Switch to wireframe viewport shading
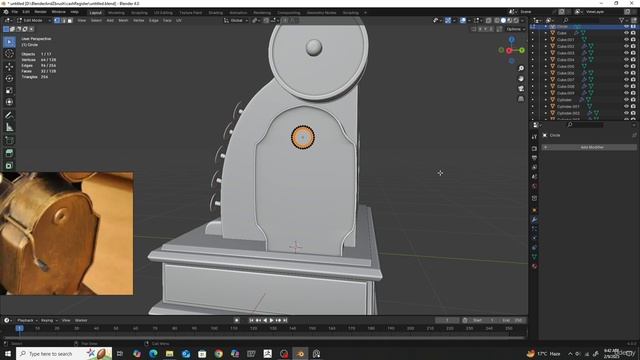This screenshot has width=640, height=360. click(x=497, y=20)
